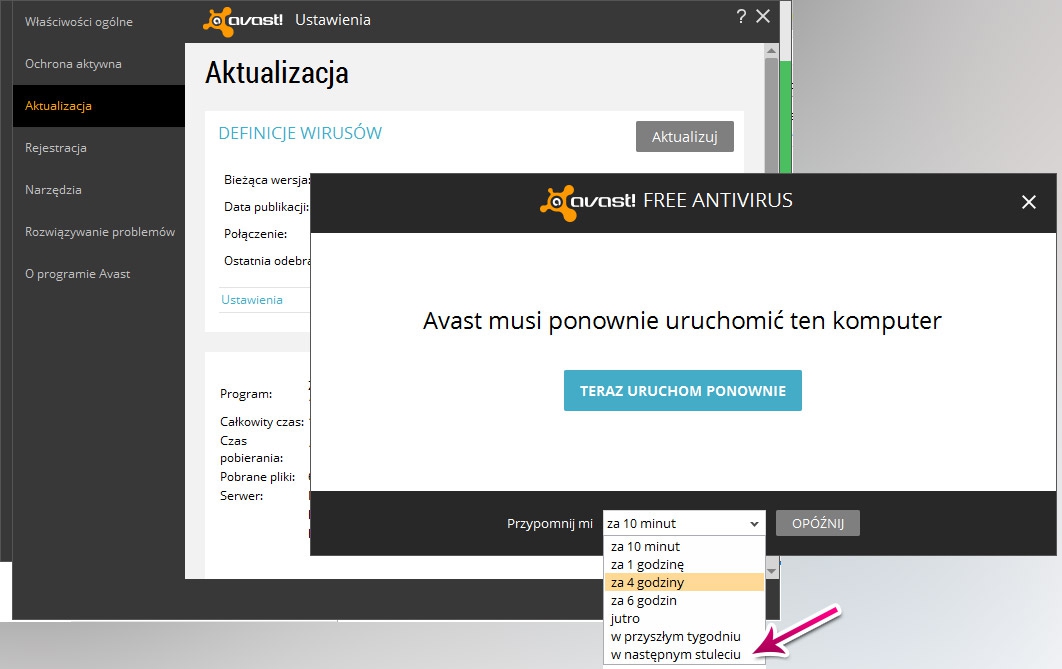
Task: Go to Rozwiązywanie problemów in sidebar
Action: [x=100, y=232]
